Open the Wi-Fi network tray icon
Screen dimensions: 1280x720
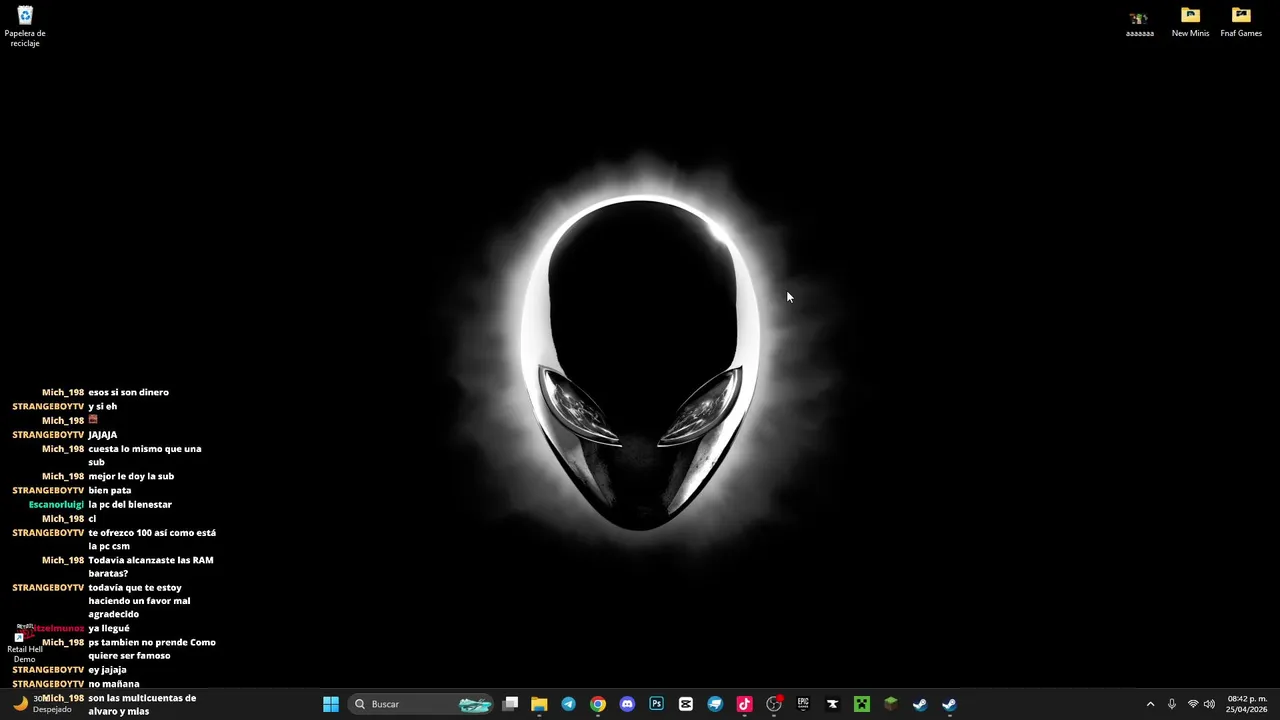1193,704
